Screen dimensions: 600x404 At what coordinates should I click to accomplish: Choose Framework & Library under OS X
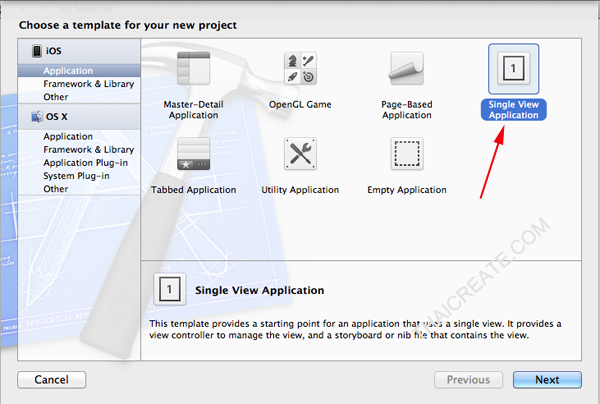click(79, 150)
